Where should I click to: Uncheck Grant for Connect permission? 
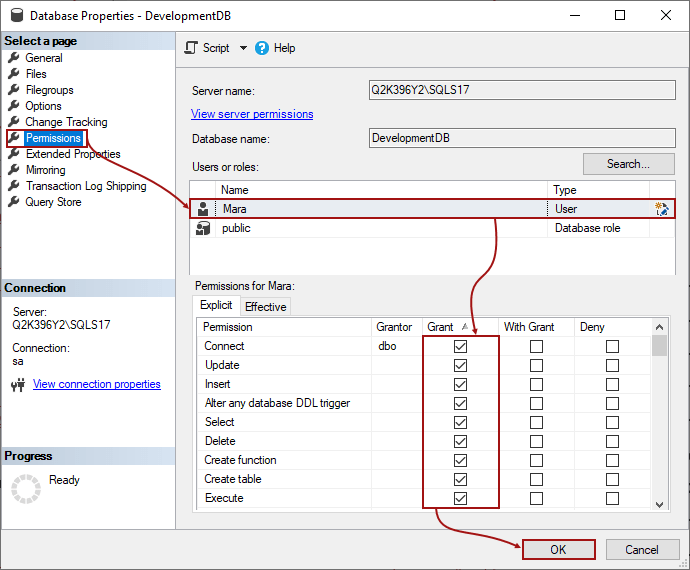[460, 346]
